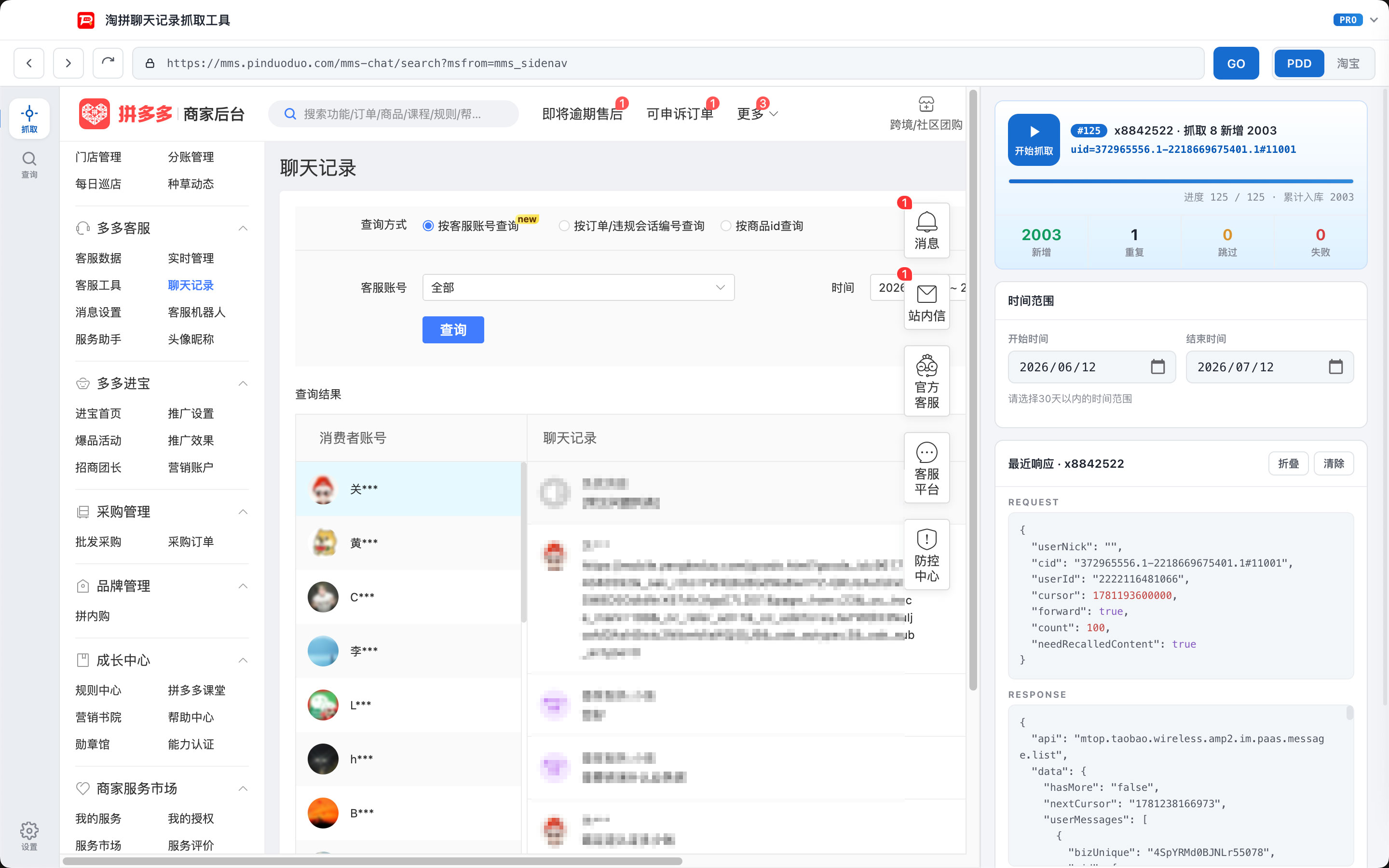Click the magnifier icon in search box

pyautogui.click(x=290, y=114)
